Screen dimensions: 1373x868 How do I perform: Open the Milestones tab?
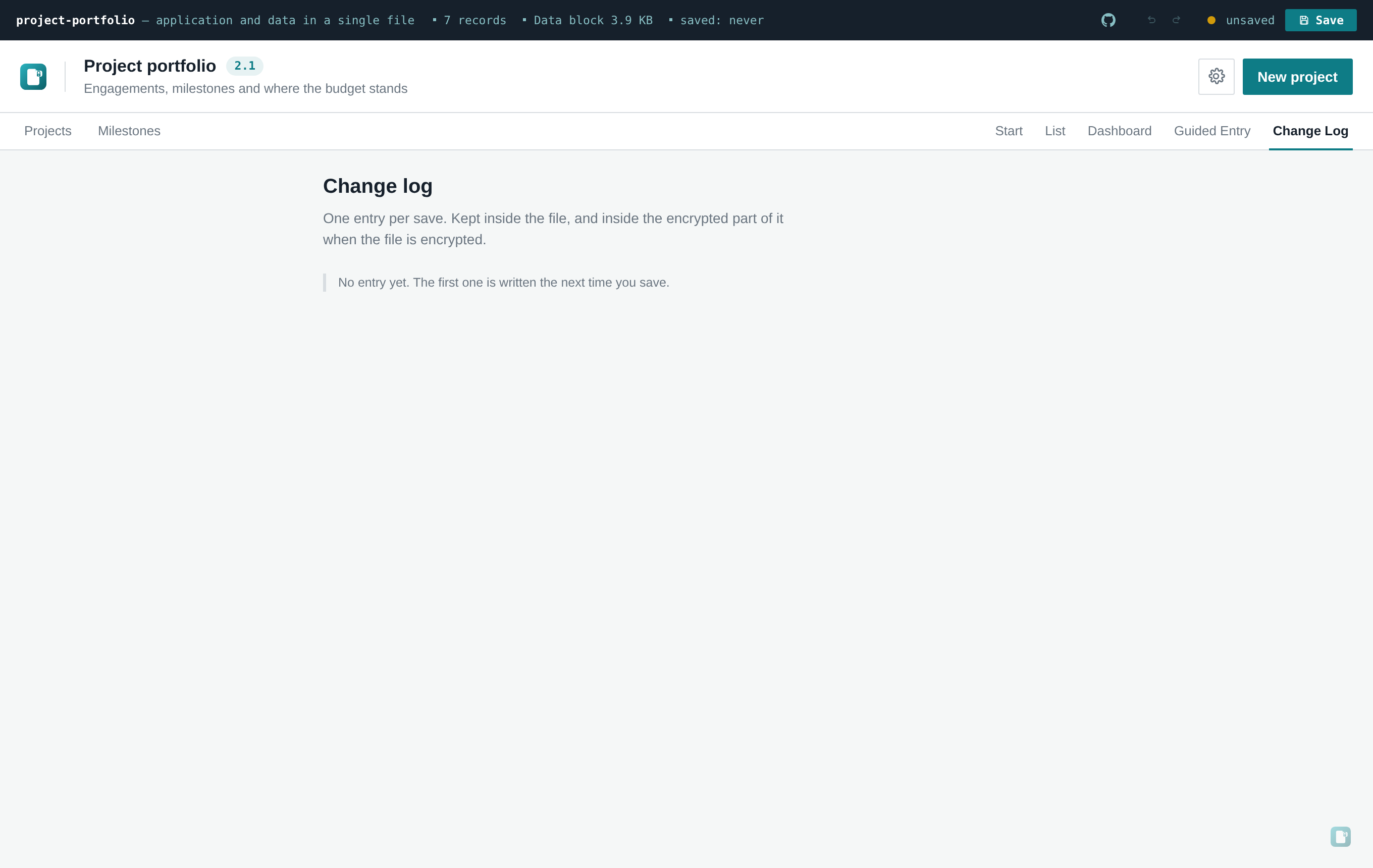[x=129, y=131]
